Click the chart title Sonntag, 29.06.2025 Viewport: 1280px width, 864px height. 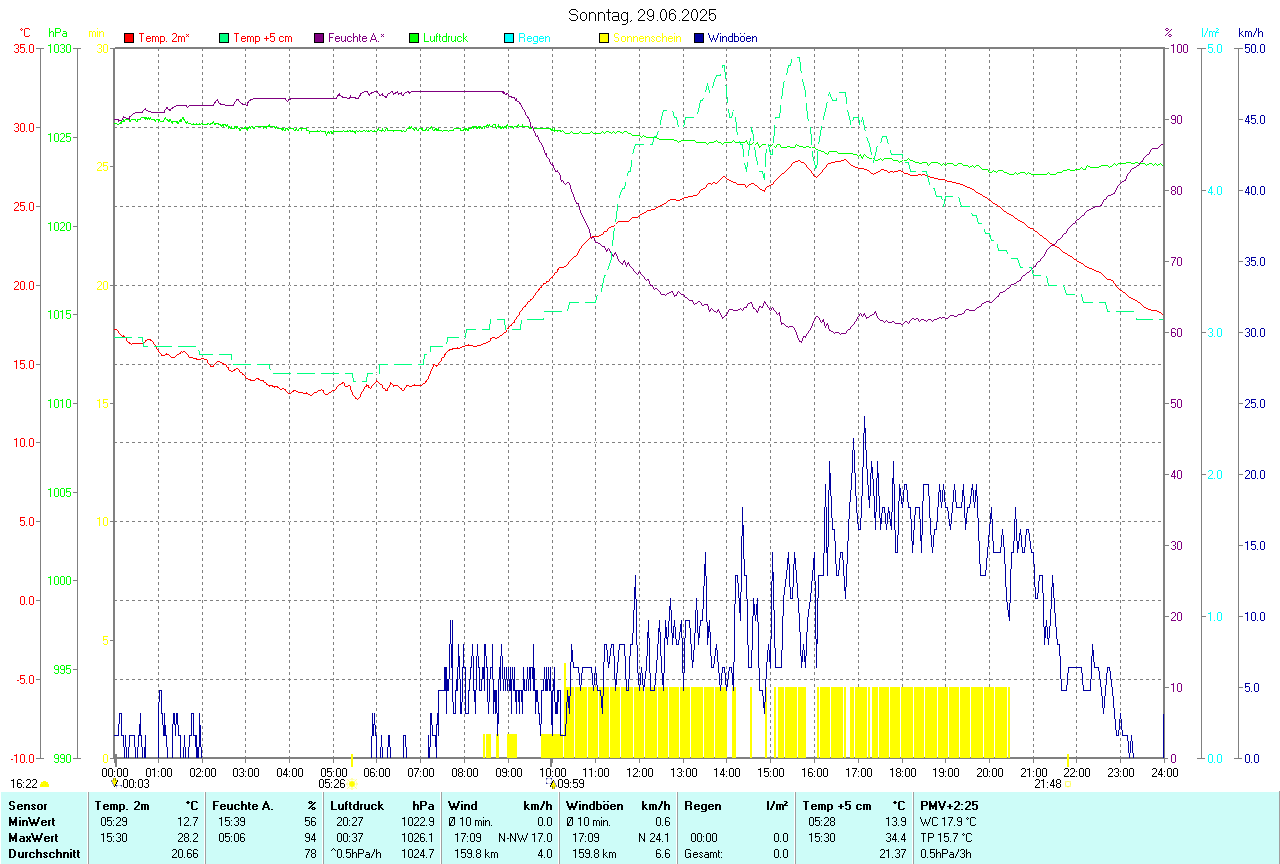642,15
